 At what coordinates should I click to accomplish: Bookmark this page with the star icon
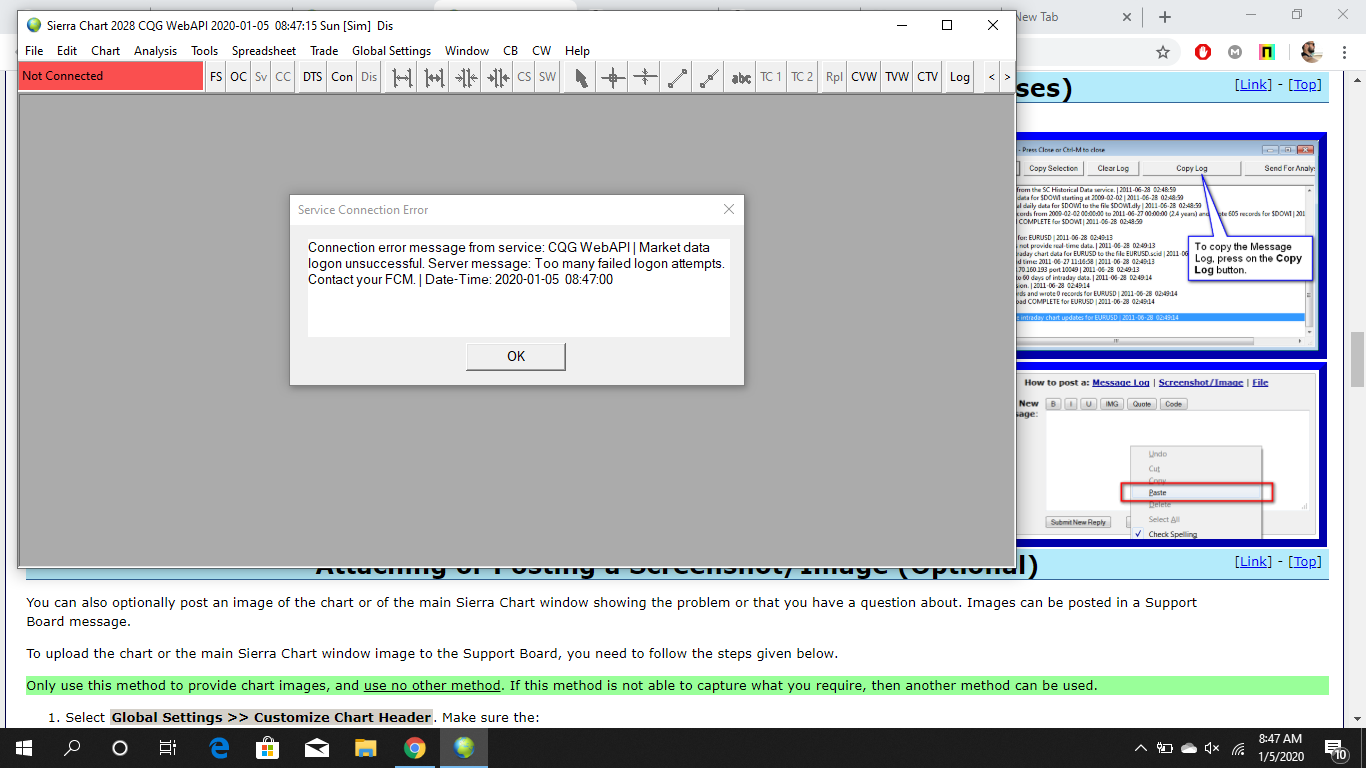click(1163, 52)
